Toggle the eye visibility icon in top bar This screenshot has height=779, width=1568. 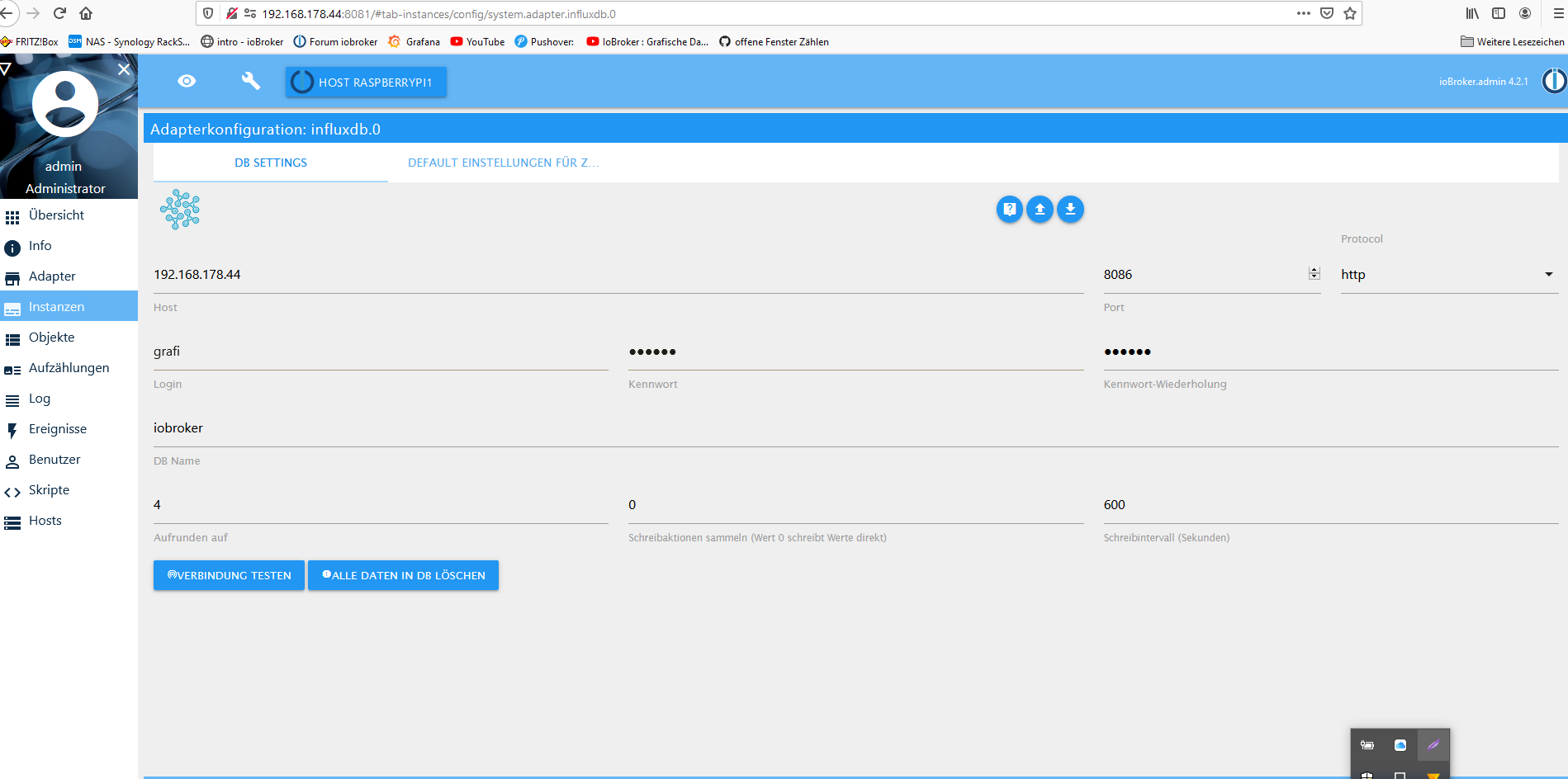pos(187,81)
